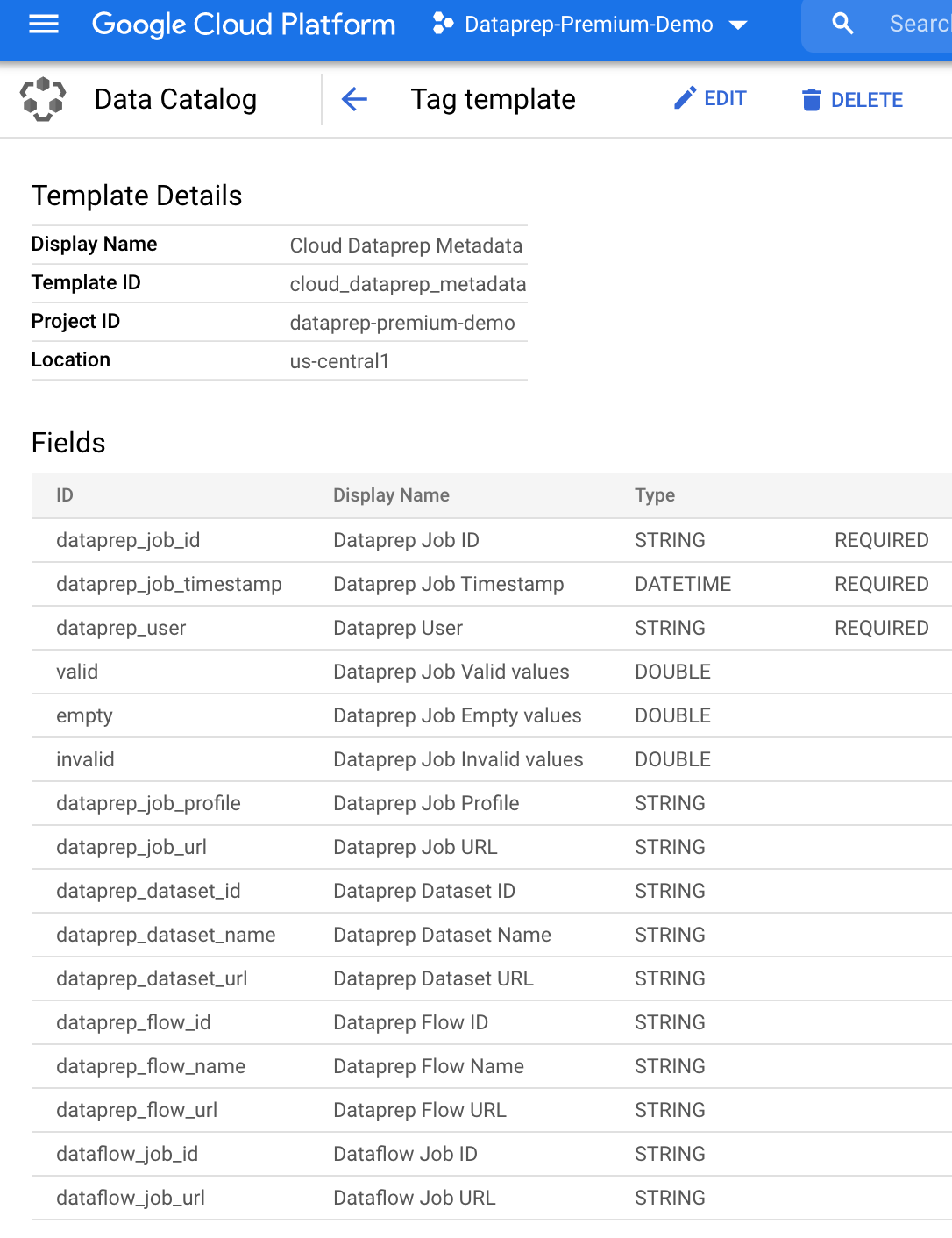The width and height of the screenshot is (952, 1238).
Task: Click the dataprep_job_url field ID
Action: tap(131, 847)
